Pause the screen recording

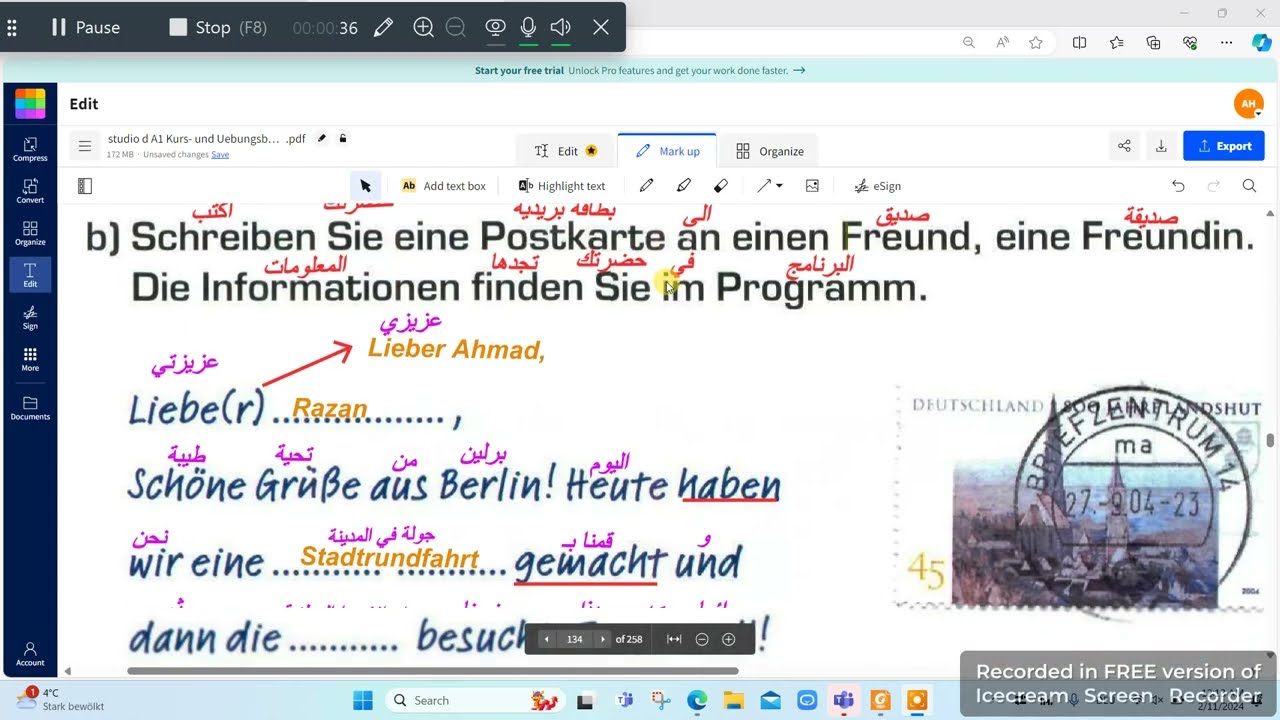pos(85,28)
